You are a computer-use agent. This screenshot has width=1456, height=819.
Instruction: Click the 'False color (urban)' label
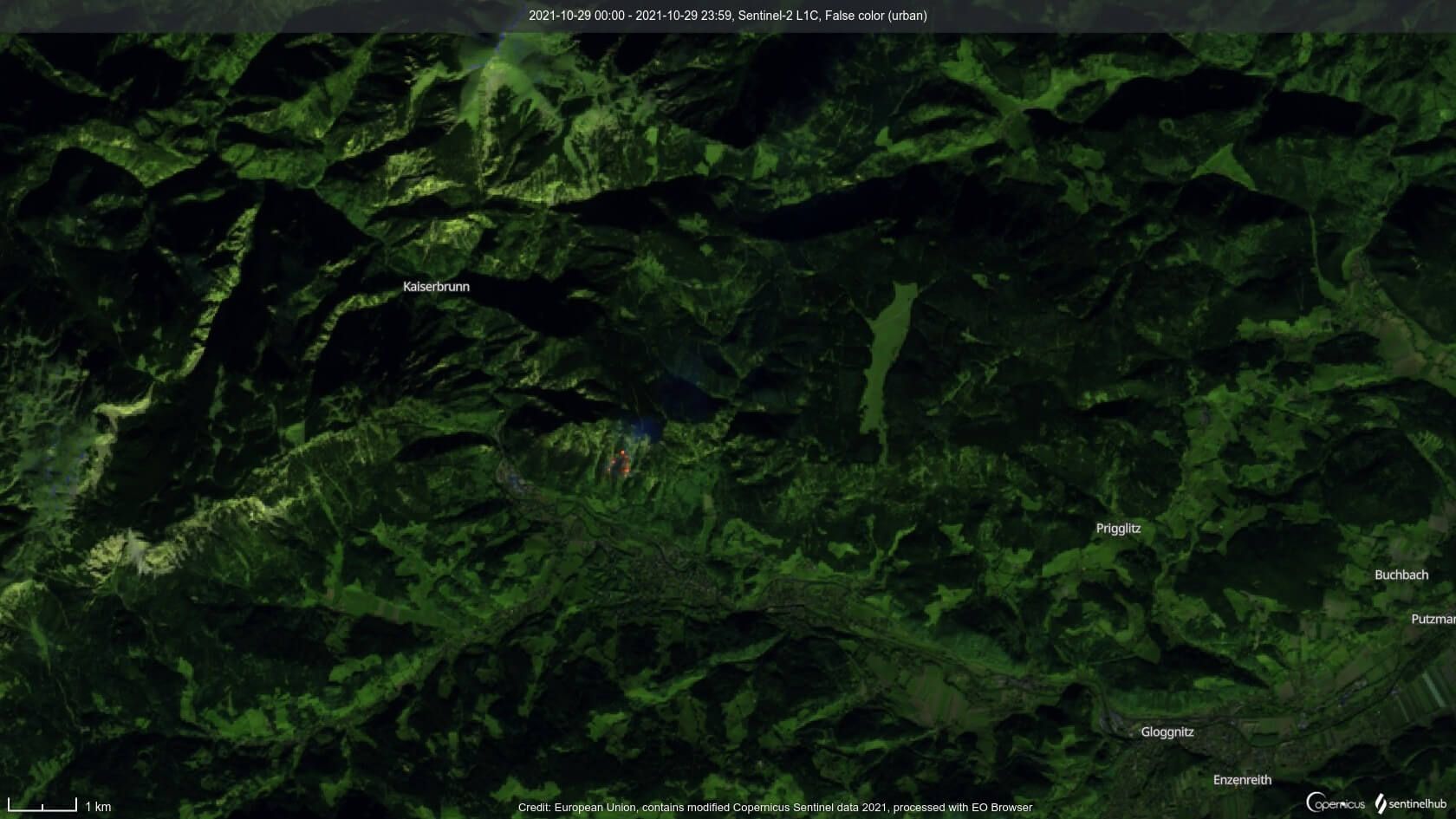875,16
